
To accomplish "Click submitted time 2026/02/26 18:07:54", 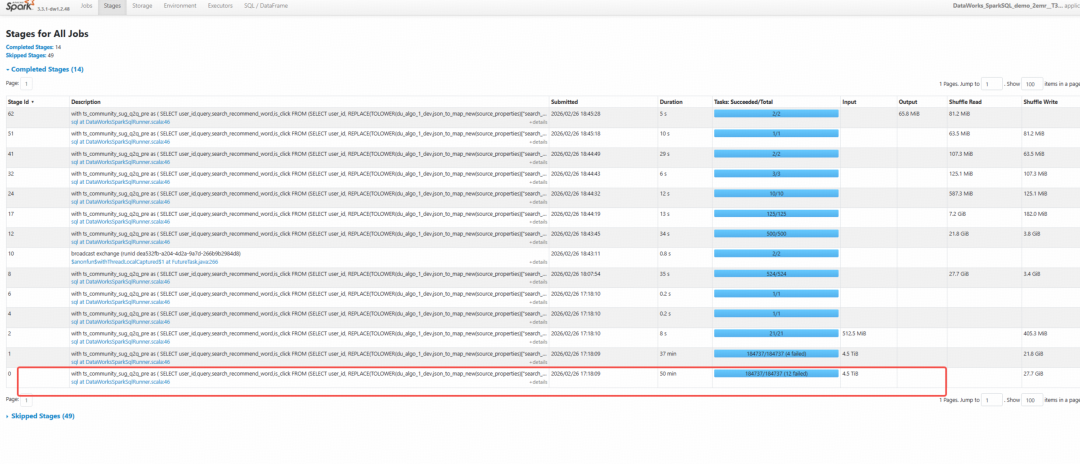I will tap(575, 273).
